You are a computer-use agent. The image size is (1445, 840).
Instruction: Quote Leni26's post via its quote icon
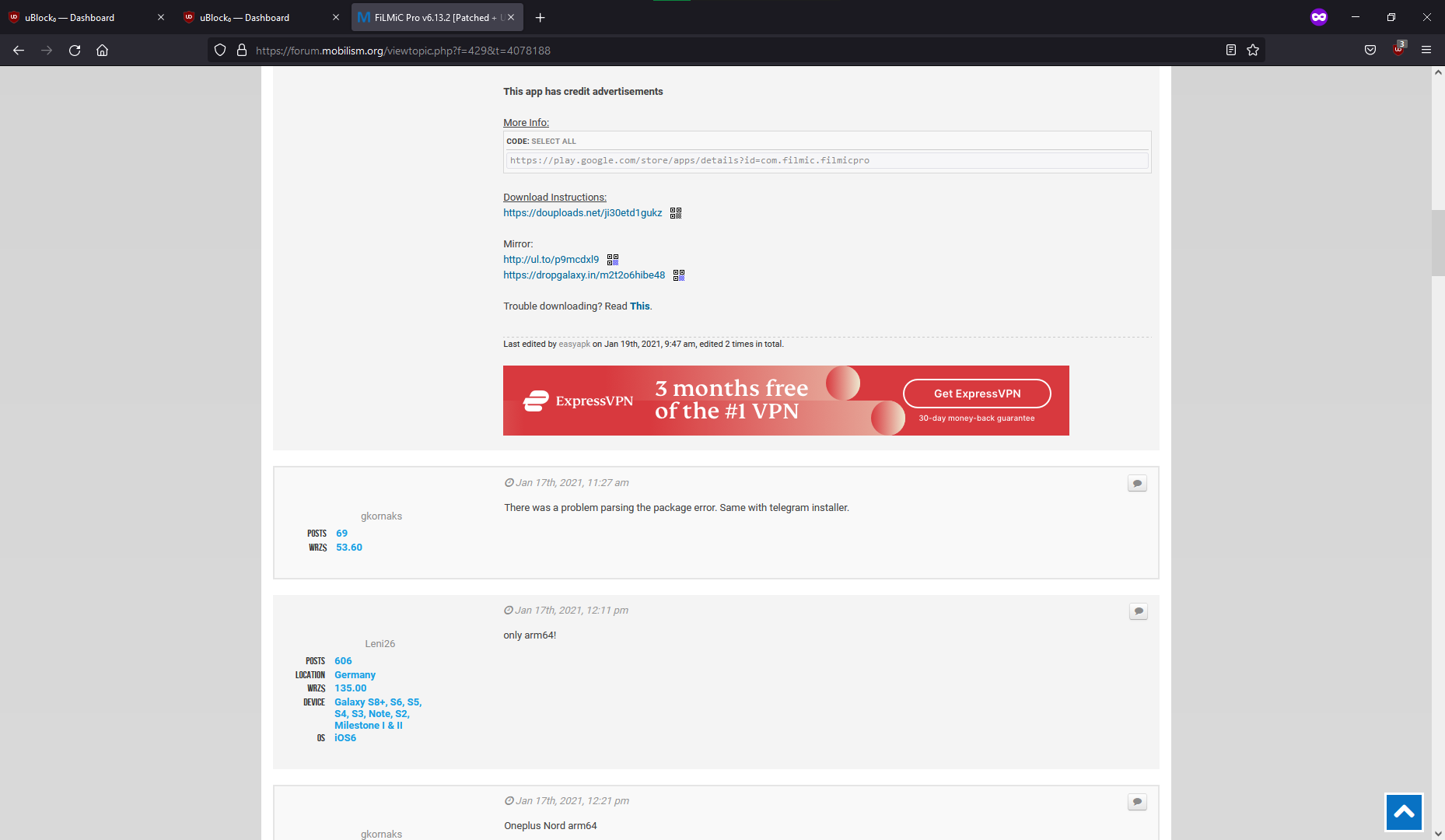click(x=1138, y=611)
